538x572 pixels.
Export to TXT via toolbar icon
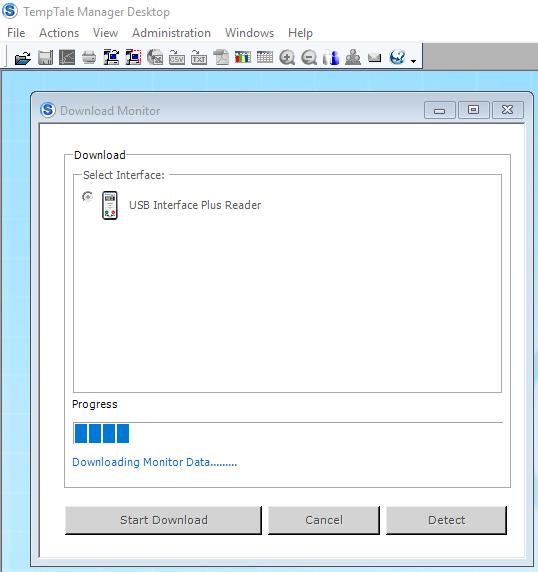[x=199, y=58]
